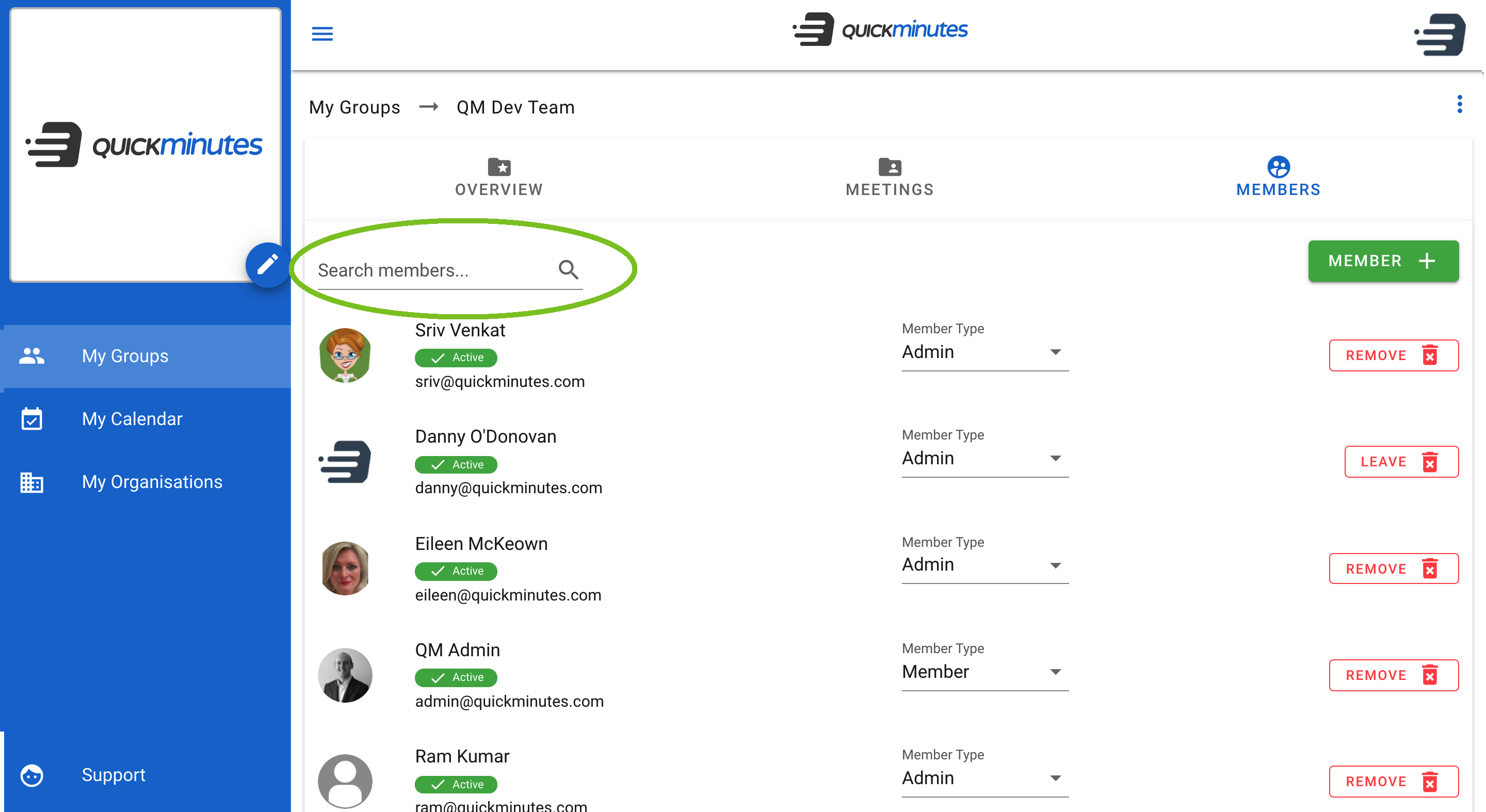Image resolution: width=1486 pixels, height=812 pixels.
Task: Click the Search members input field
Action: point(450,270)
